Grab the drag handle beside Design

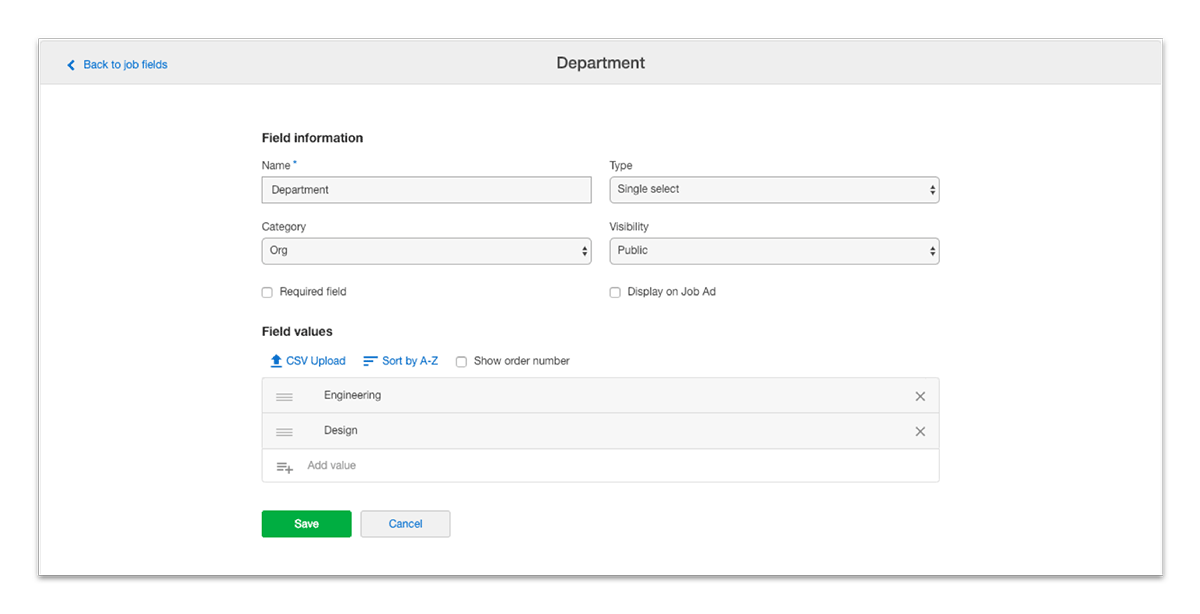coord(284,432)
